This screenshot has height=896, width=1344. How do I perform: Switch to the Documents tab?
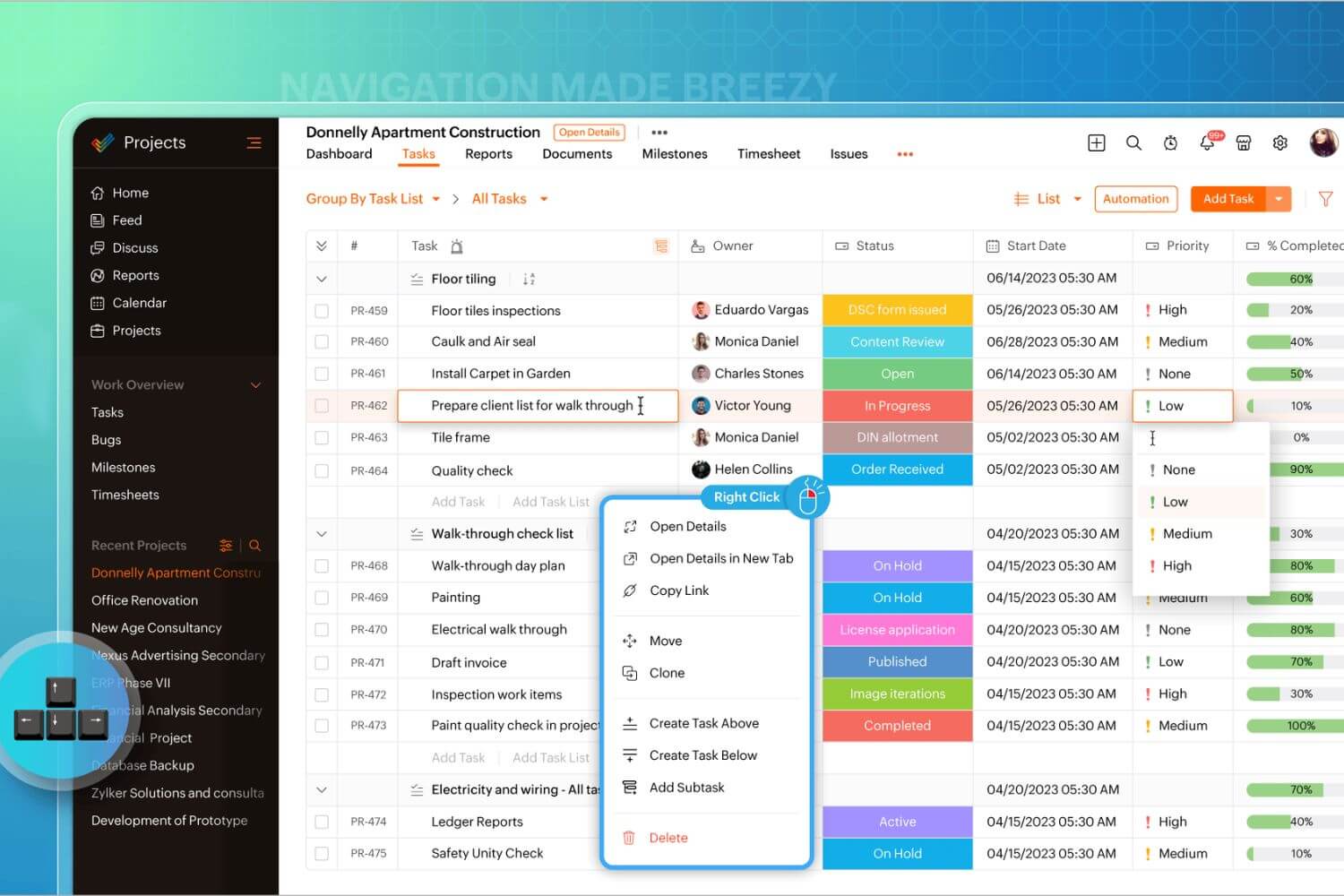tap(577, 154)
